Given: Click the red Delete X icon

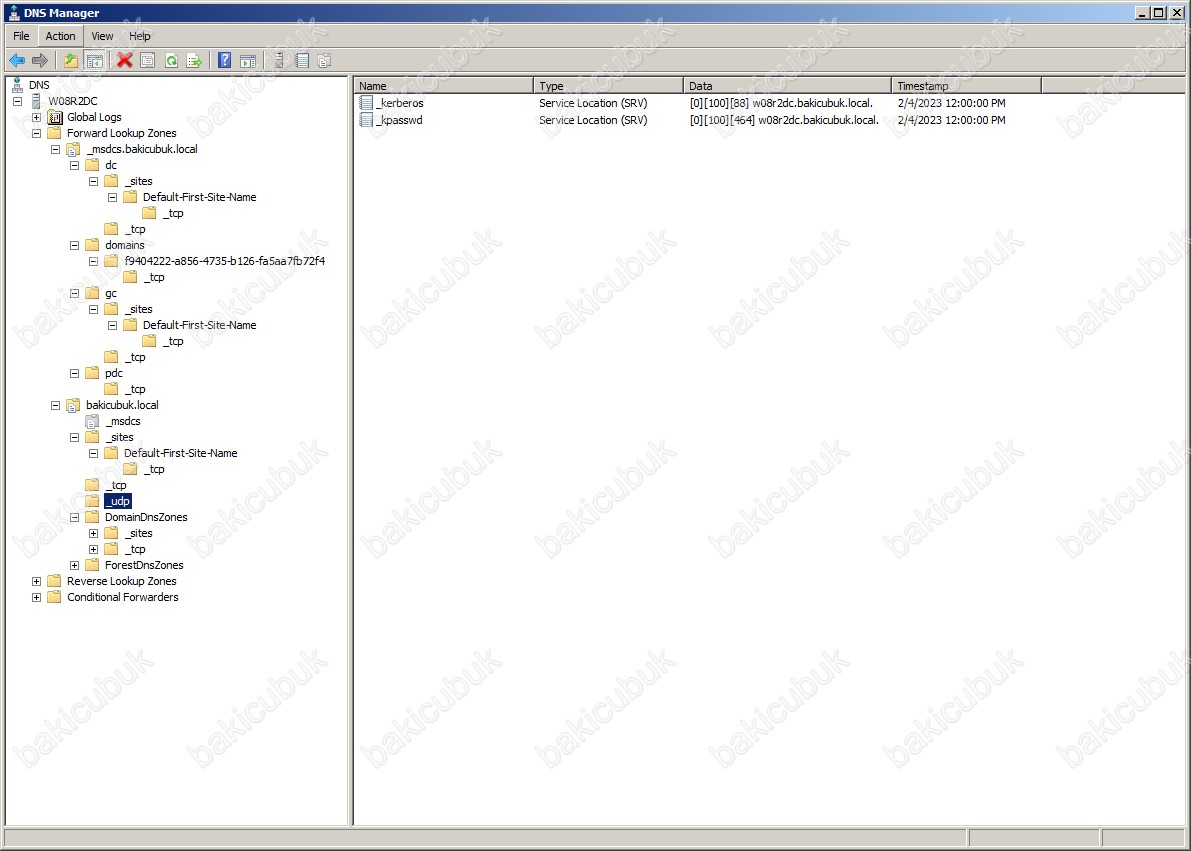Looking at the screenshot, I should pyautogui.click(x=125, y=61).
